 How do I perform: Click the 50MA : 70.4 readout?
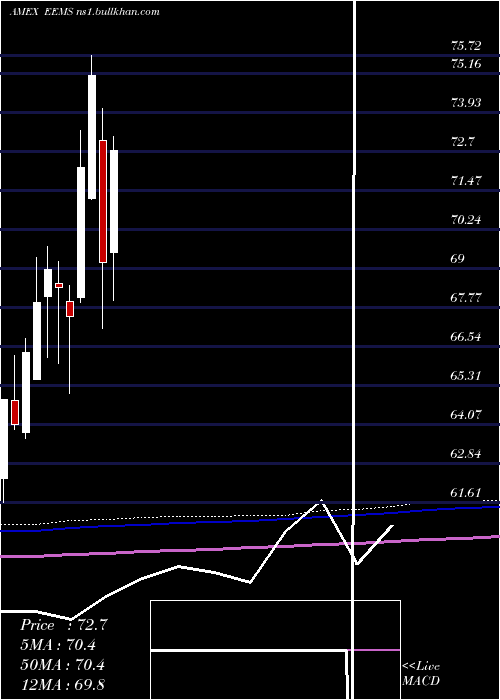[x=62, y=665]
